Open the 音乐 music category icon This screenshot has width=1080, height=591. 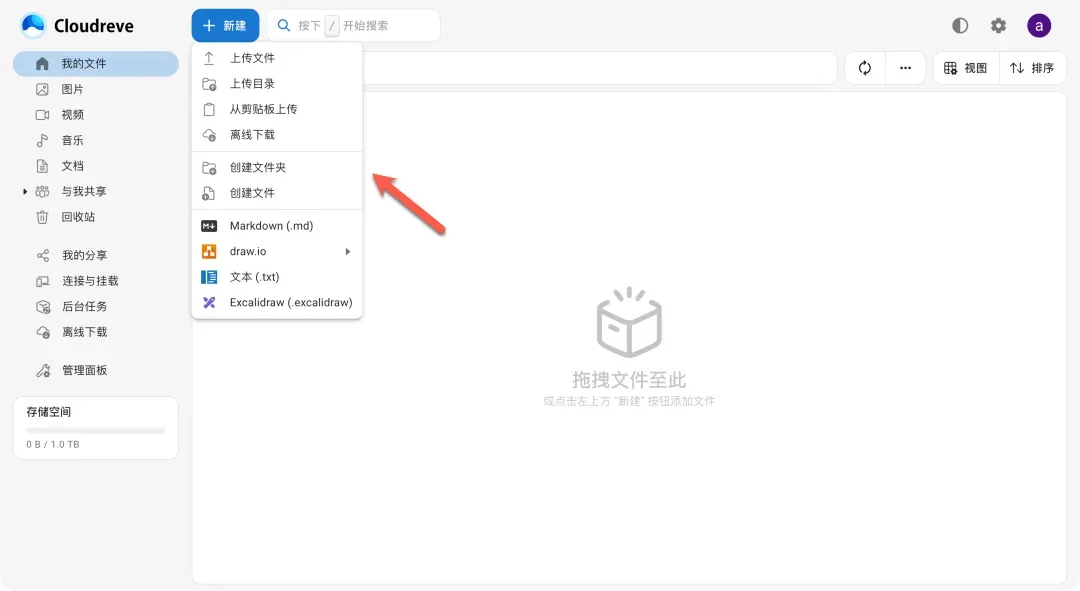point(42,141)
